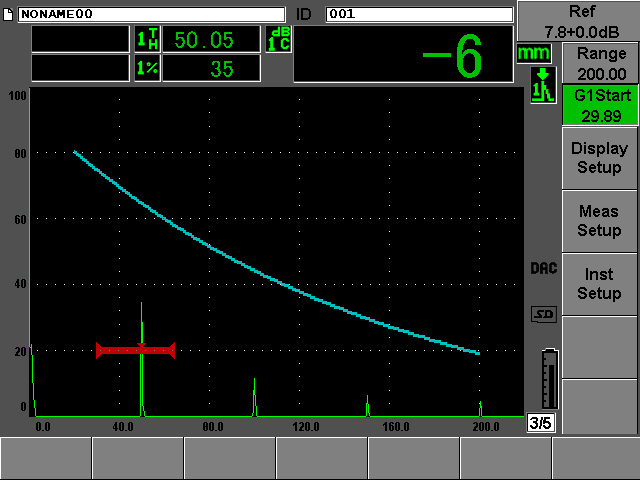Open the Meas Setup menu
The width and height of the screenshot is (640, 480).
tap(598, 220)
